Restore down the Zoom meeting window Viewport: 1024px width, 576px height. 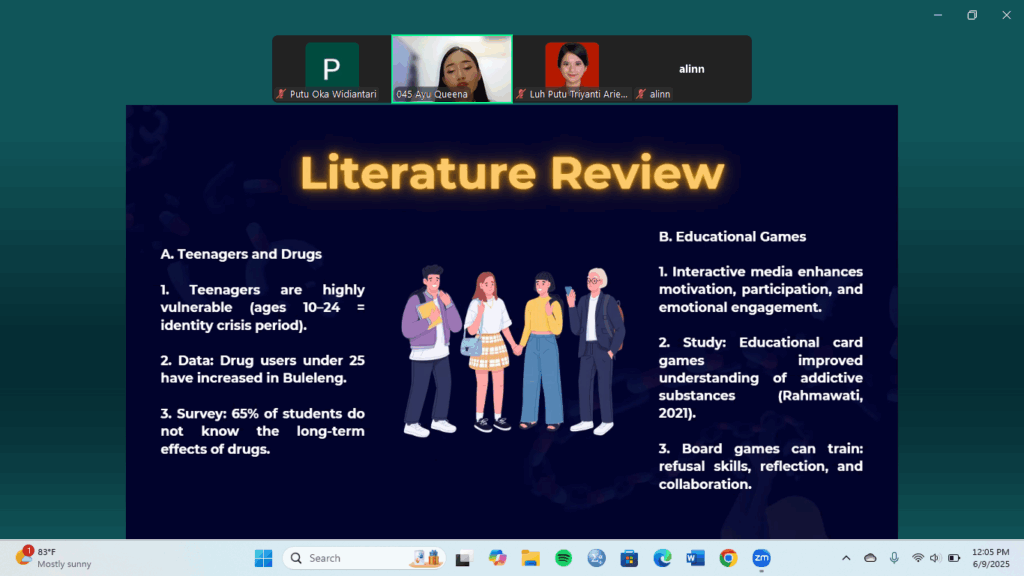[x=972, y=14]
